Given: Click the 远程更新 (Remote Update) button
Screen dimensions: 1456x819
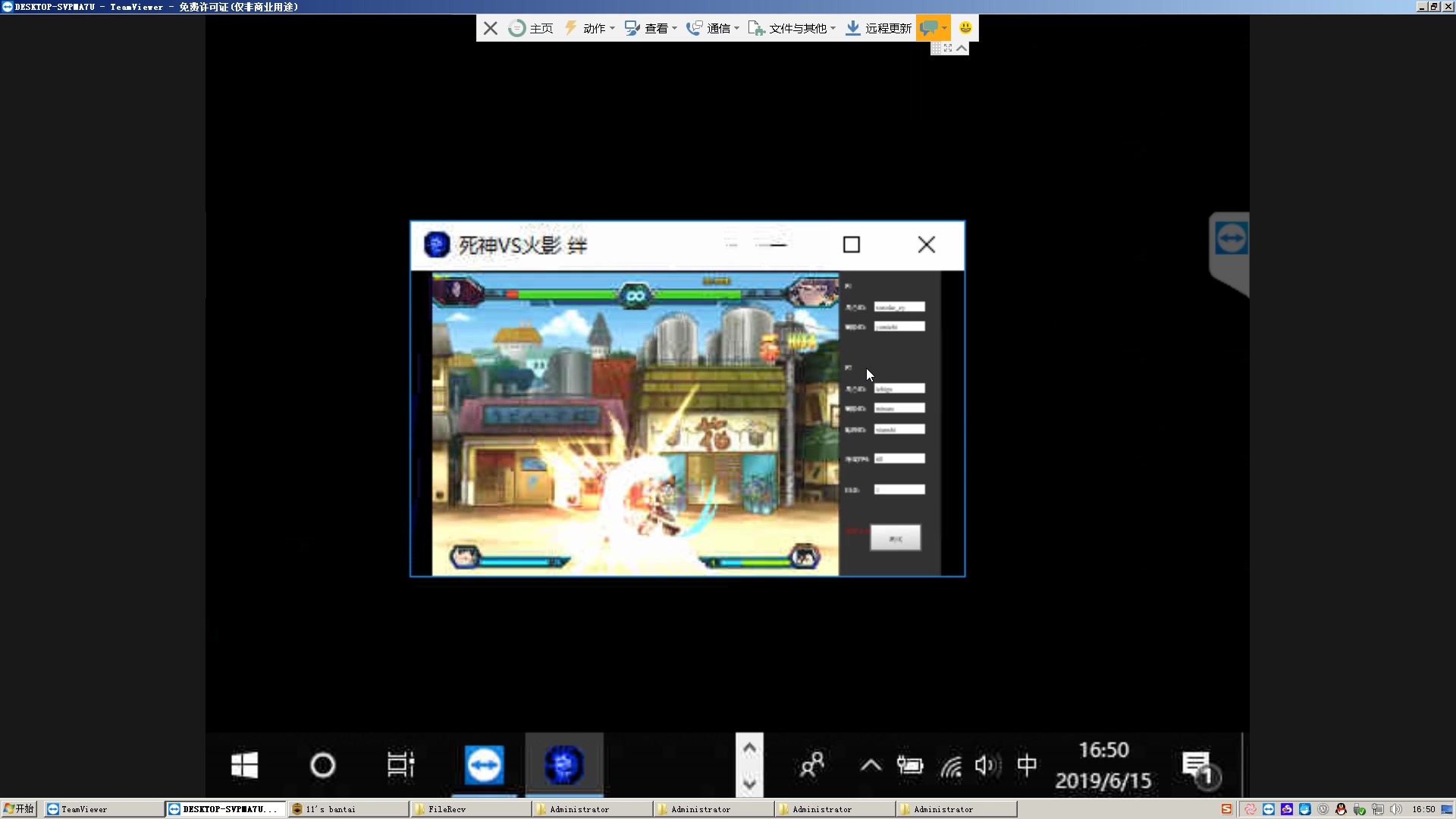Looking at the screenshot, I should tap(878, 28).
